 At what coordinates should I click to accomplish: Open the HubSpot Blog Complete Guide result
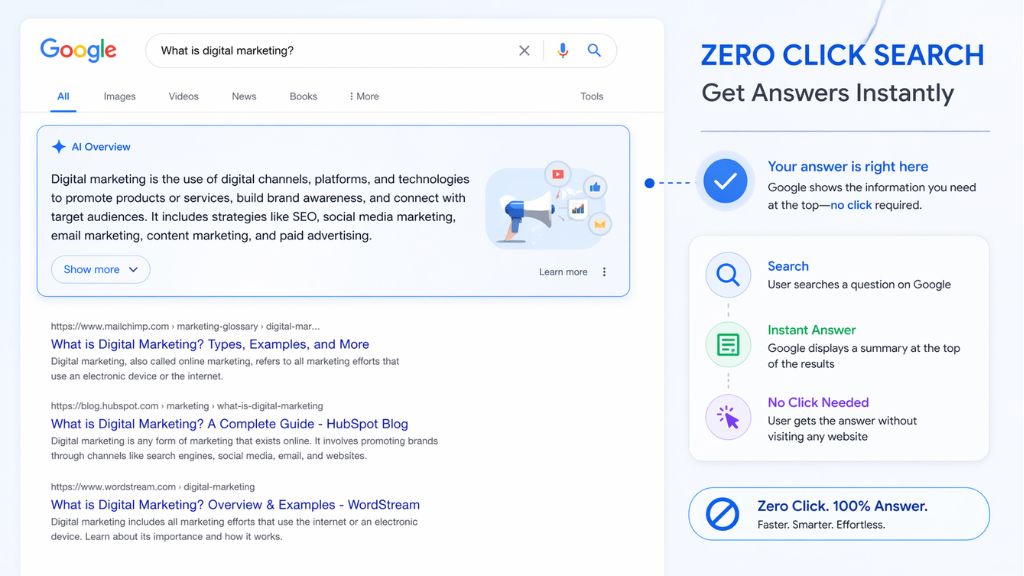point(229,424)
